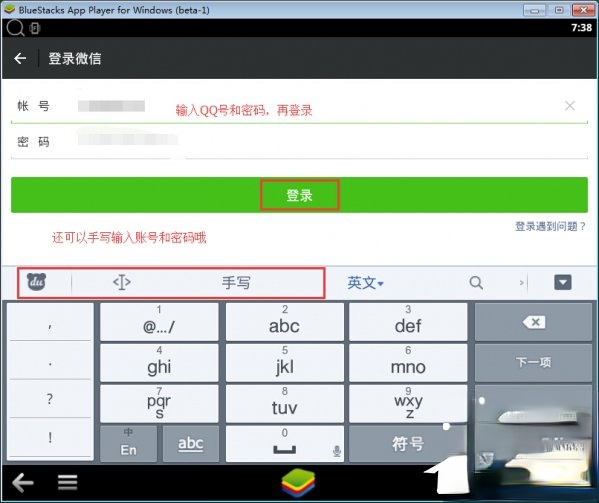Tap the 0 space bar key

tap(285, 444)
